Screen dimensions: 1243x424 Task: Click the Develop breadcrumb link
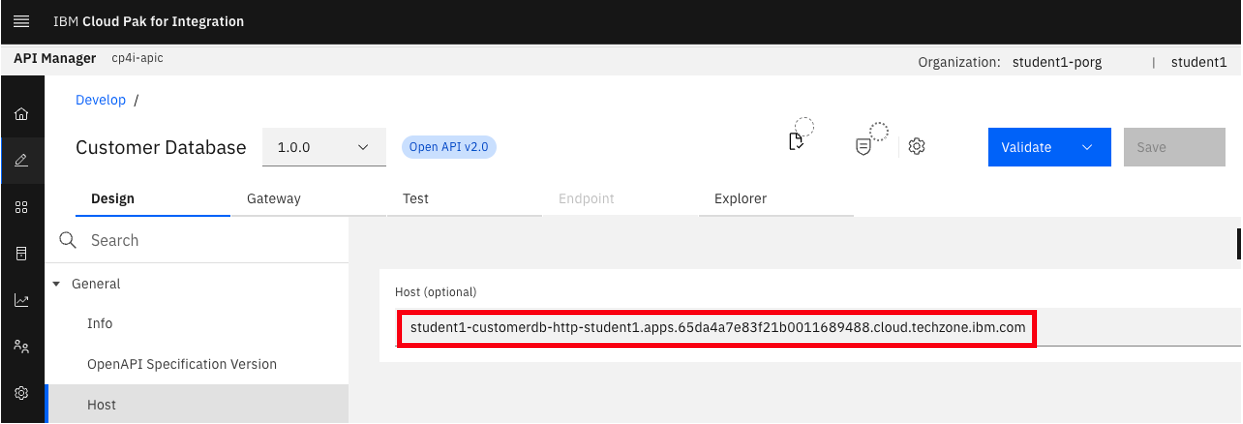tap(100, 100)
